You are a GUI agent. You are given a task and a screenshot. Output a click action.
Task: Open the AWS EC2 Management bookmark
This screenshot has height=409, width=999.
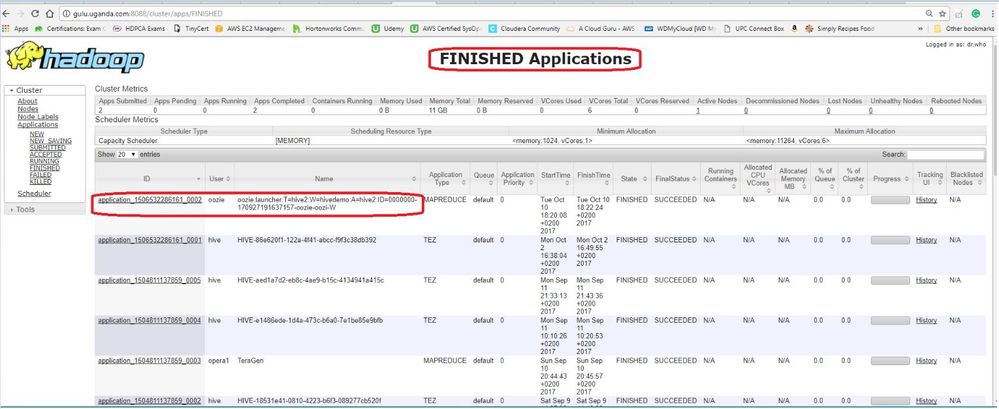click(x=251, y=29)
